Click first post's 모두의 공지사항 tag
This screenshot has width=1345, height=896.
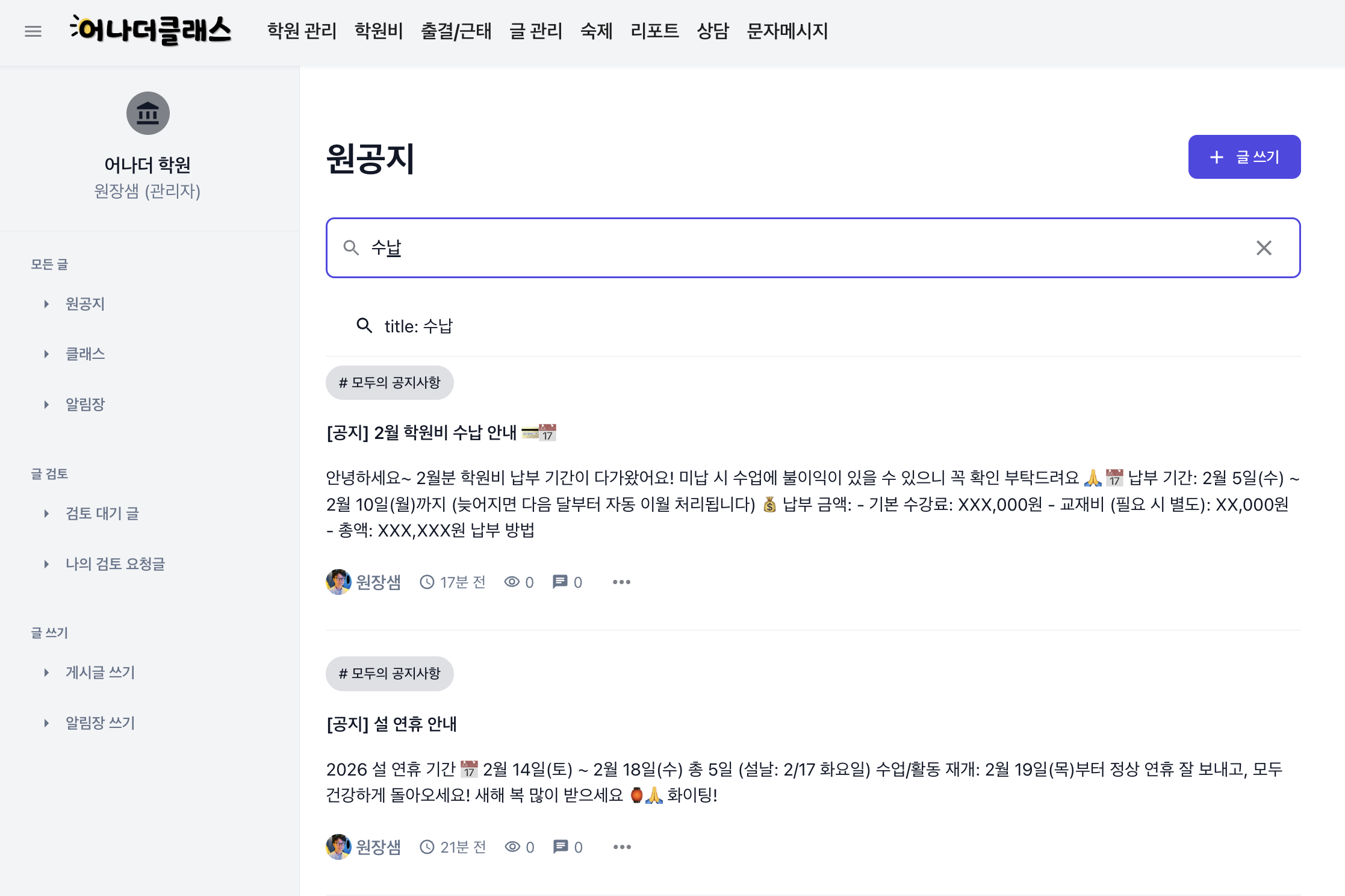(390, 383)
